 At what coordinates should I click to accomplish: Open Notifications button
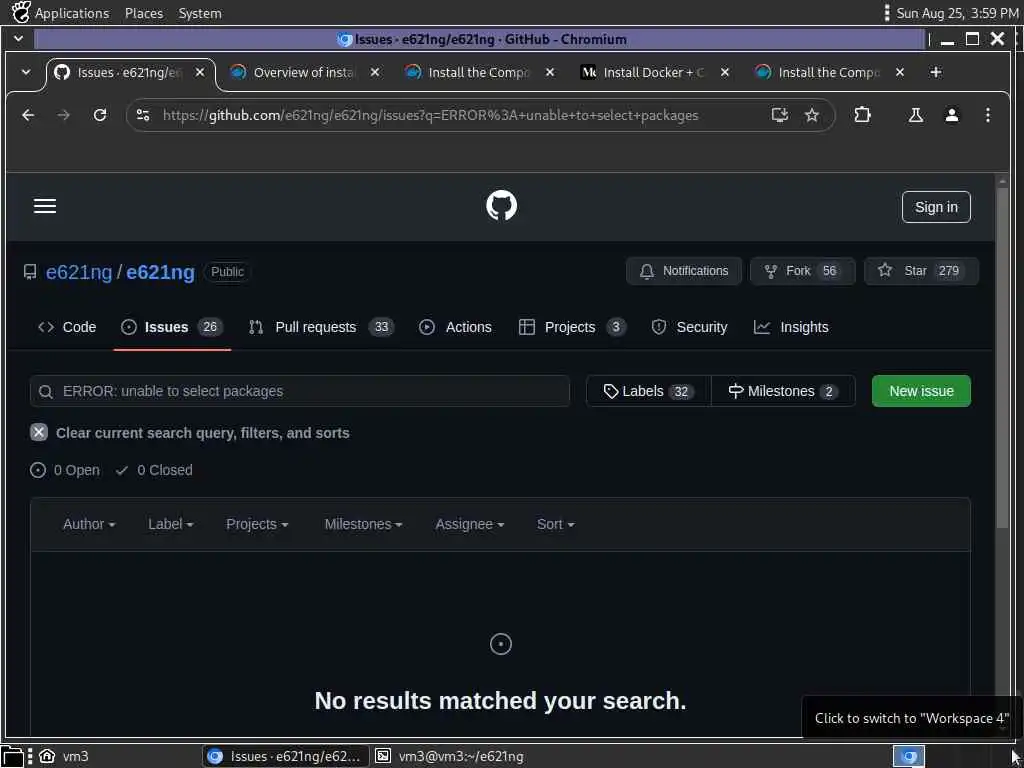pyautogui.click(x=684, y=271)
